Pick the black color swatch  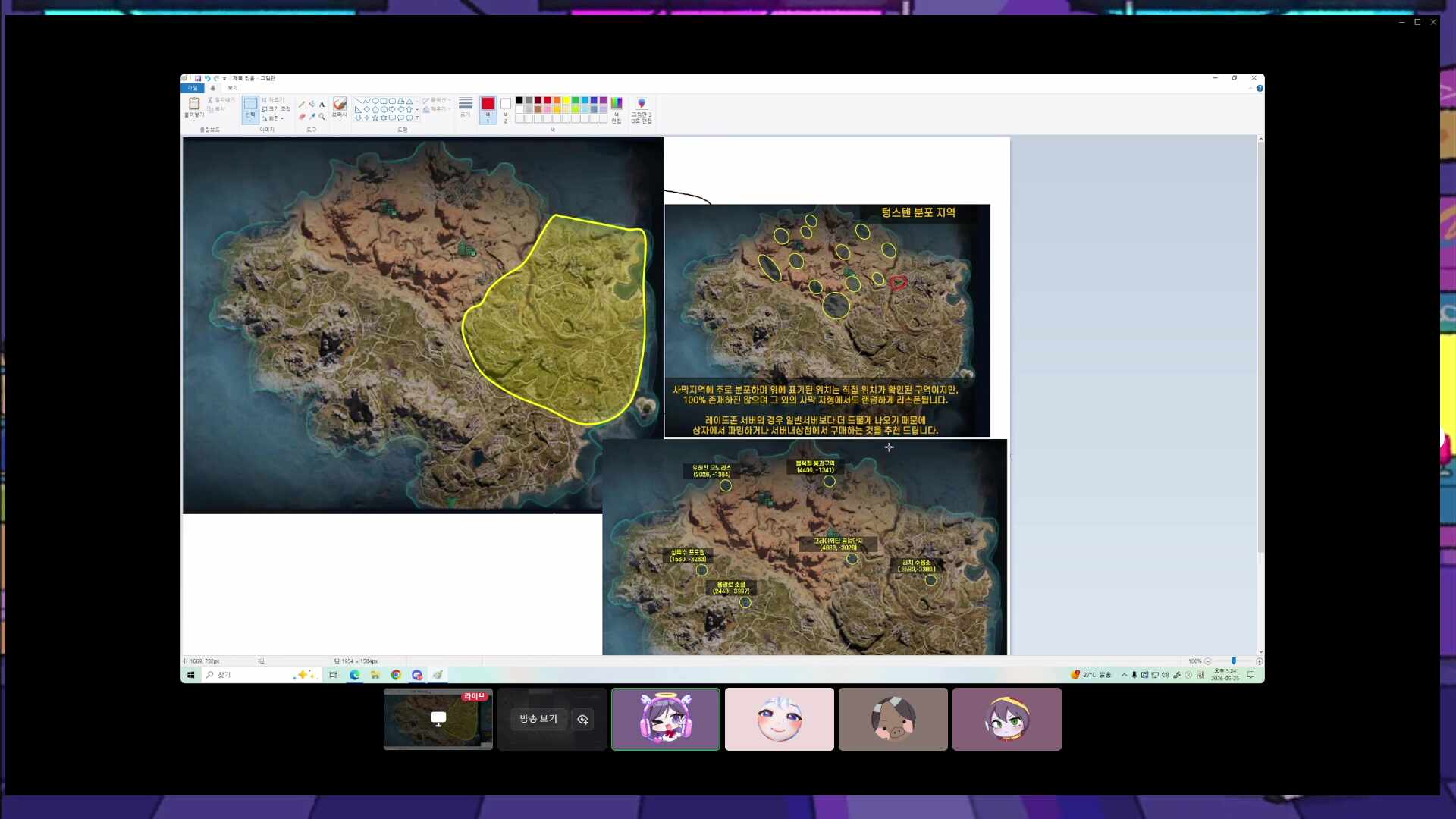coord(519,100)
